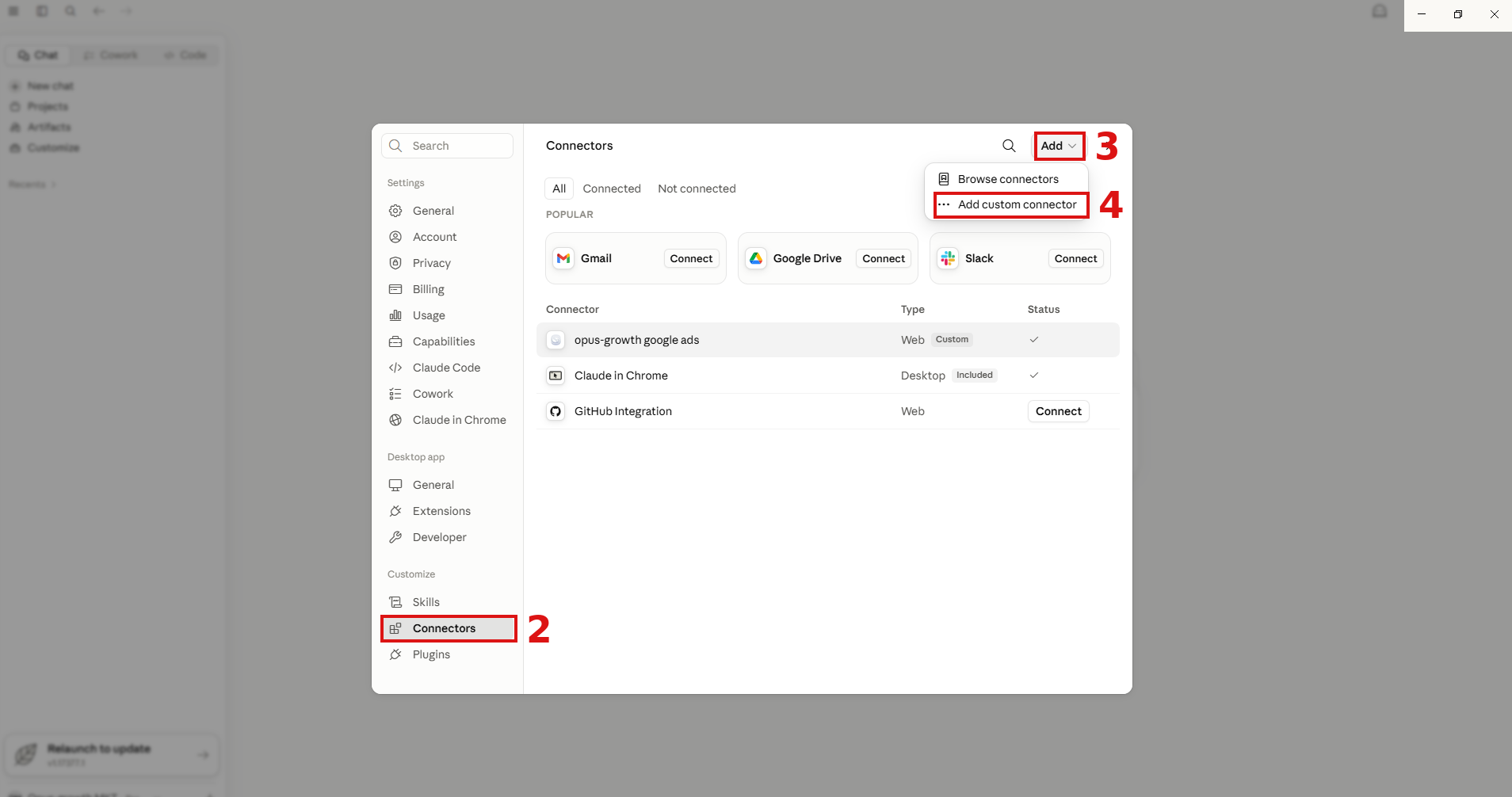The image size is (1512, 797).
Task: Connect the Google Drive connector
Action: [884, 258]
